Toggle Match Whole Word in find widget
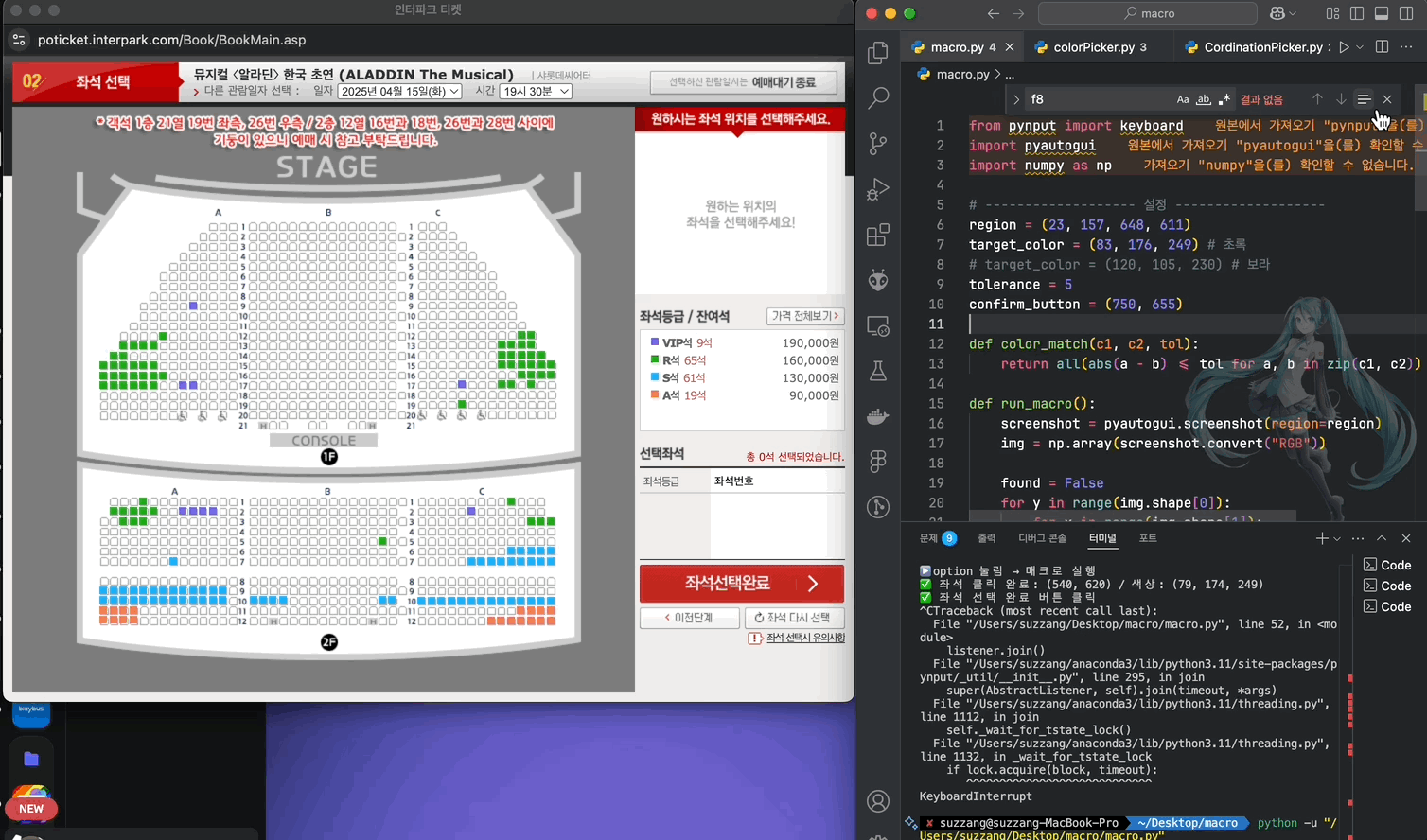 [1204, 99]
